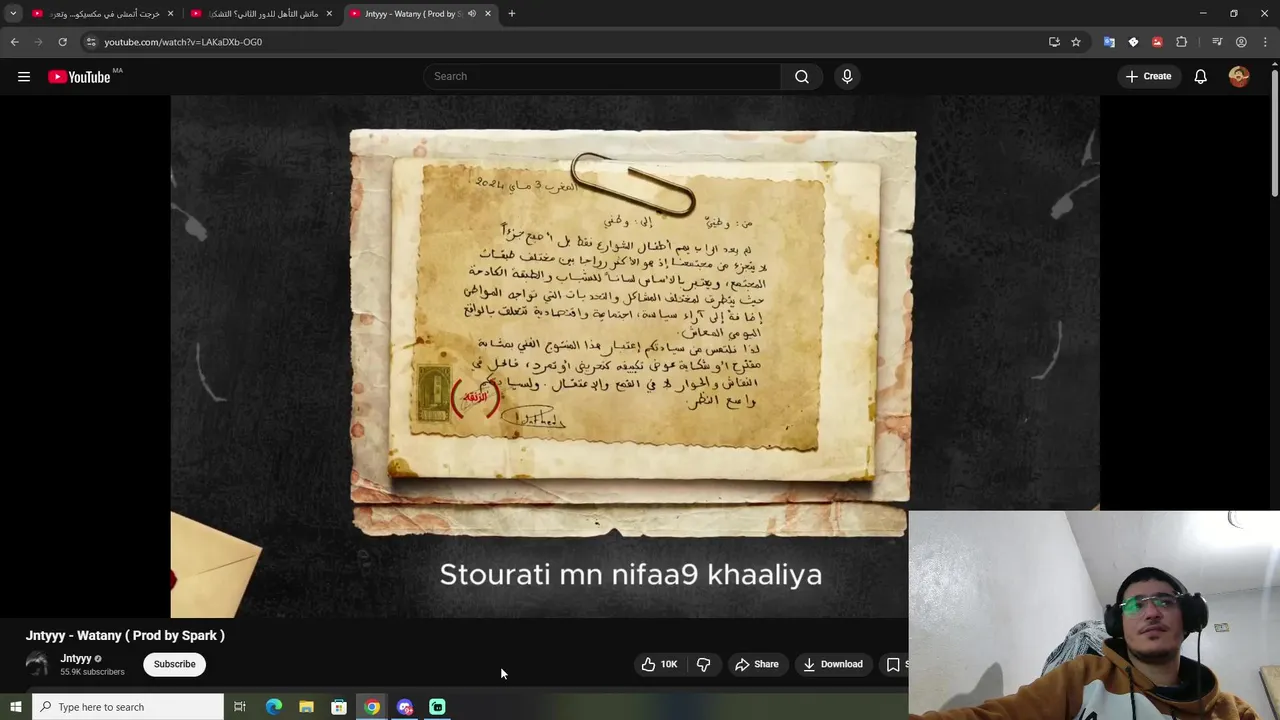The width and height of the screenshot is (1280, 720).
Task: Click the install app icon in address bar
Action: 1054,42
